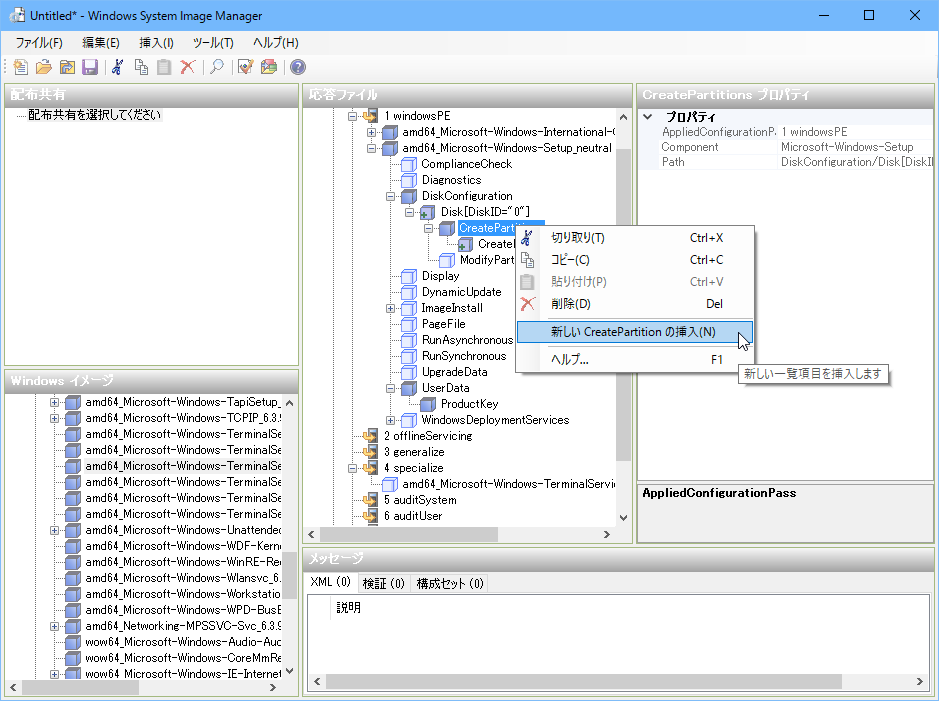The image size is (939, 701).
Task: Expand amd64_Microsoft-Windows-Unattended in Windows image pane
Action: click(x=54, y=530)
